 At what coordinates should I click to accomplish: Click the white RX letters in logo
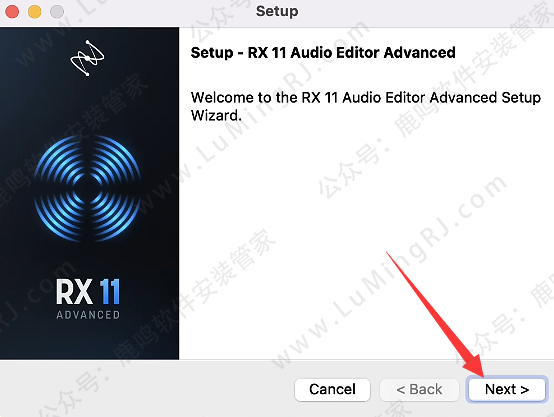[75, 292]
